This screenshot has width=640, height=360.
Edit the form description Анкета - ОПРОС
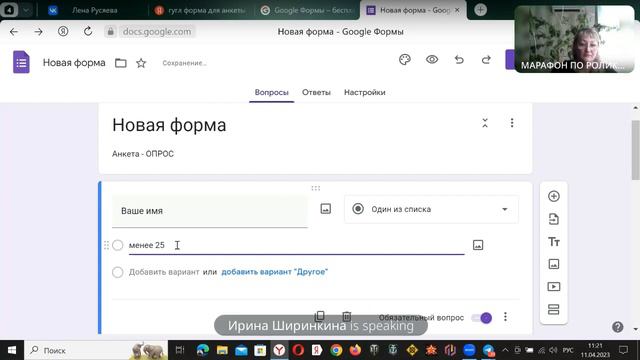[x=143, y=154]
